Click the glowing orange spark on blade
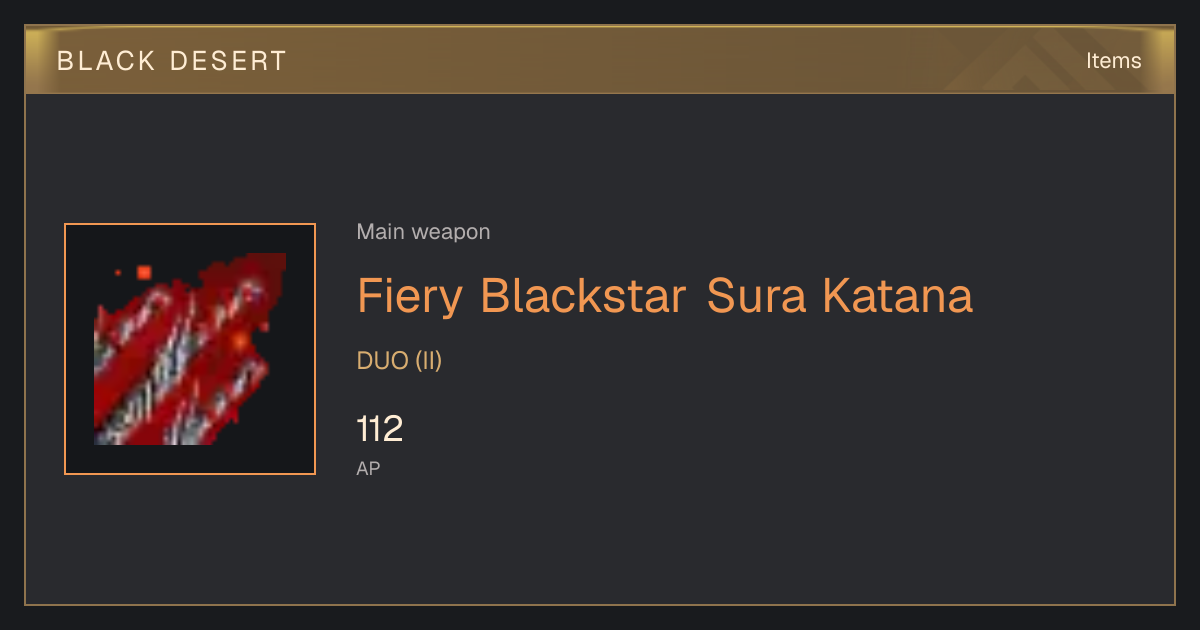The height and width of the screenshot is (630, 1200). pyautogui.click(x=239, y=342)
